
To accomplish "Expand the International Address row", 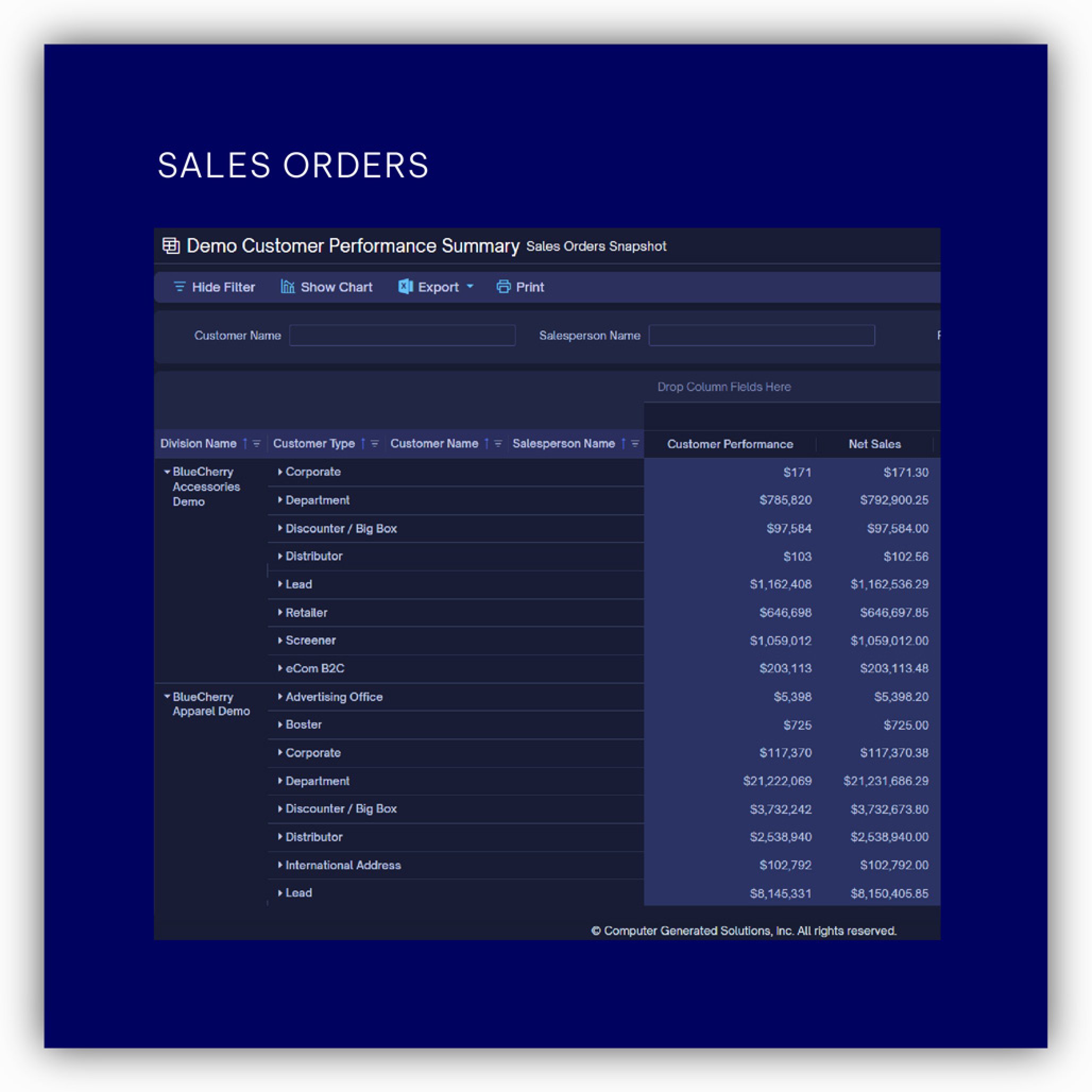I will 280,865.
